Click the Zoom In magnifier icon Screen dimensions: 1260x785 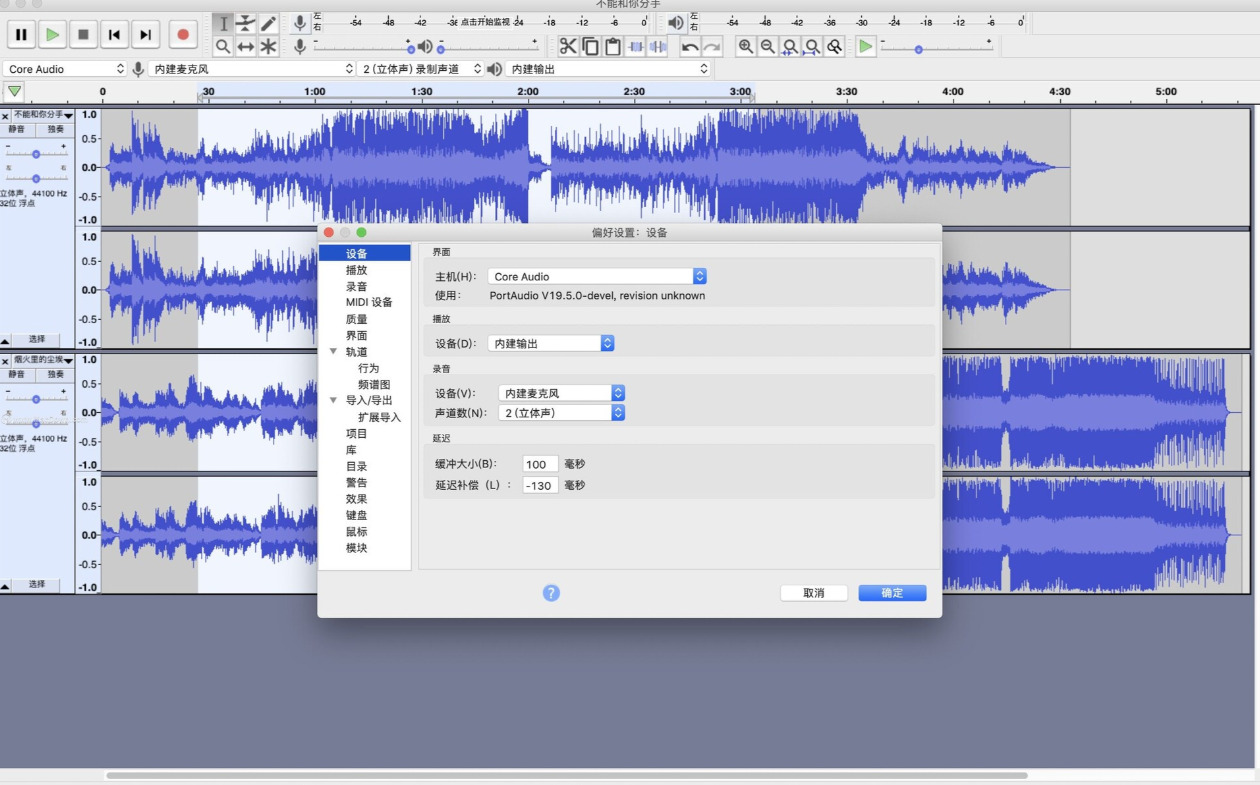click(x=745, y=46)
